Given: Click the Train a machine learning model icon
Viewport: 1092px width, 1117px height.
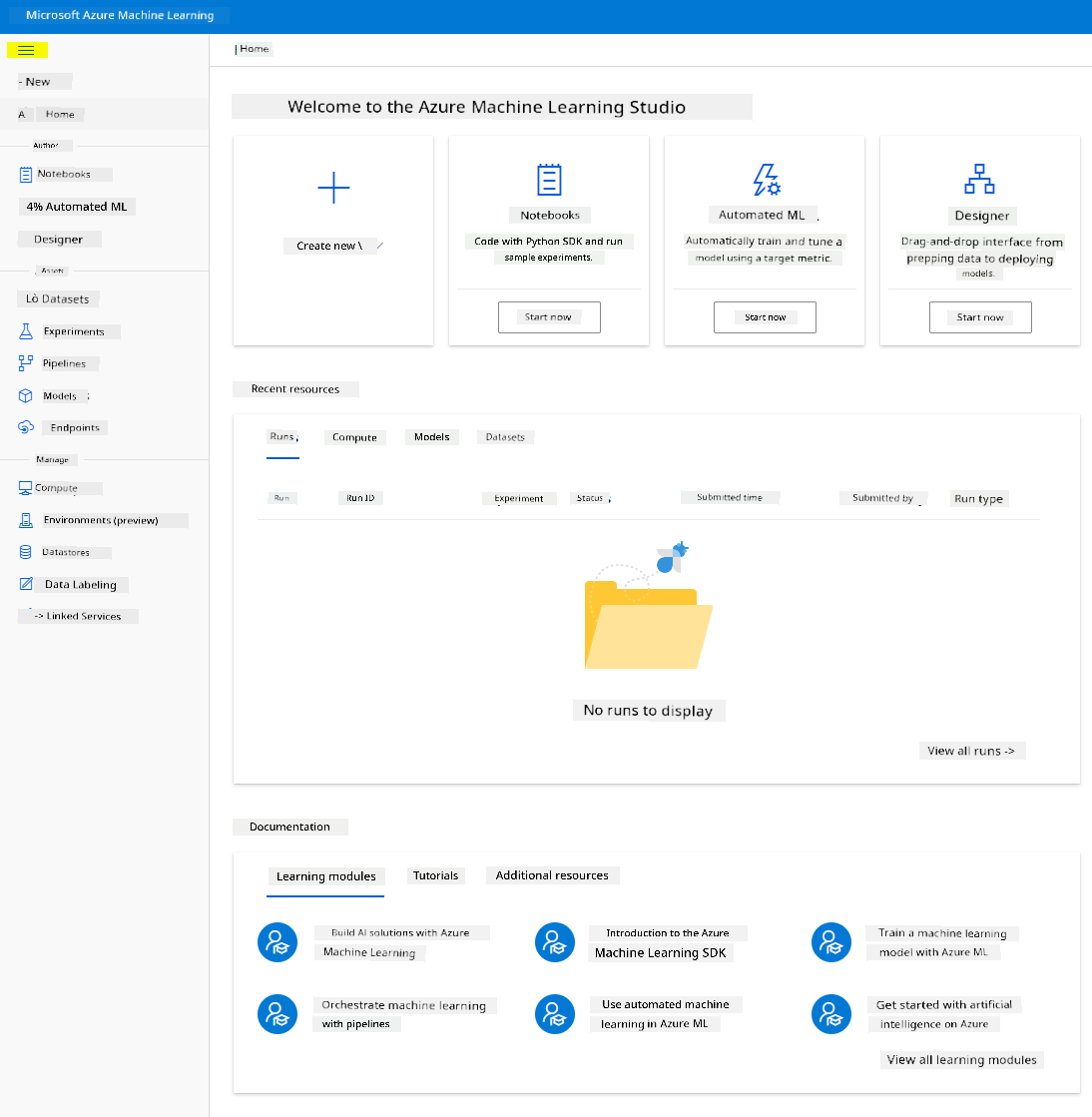Looking at the screenshot, I should pyautogui.click(x=831, y=941).
